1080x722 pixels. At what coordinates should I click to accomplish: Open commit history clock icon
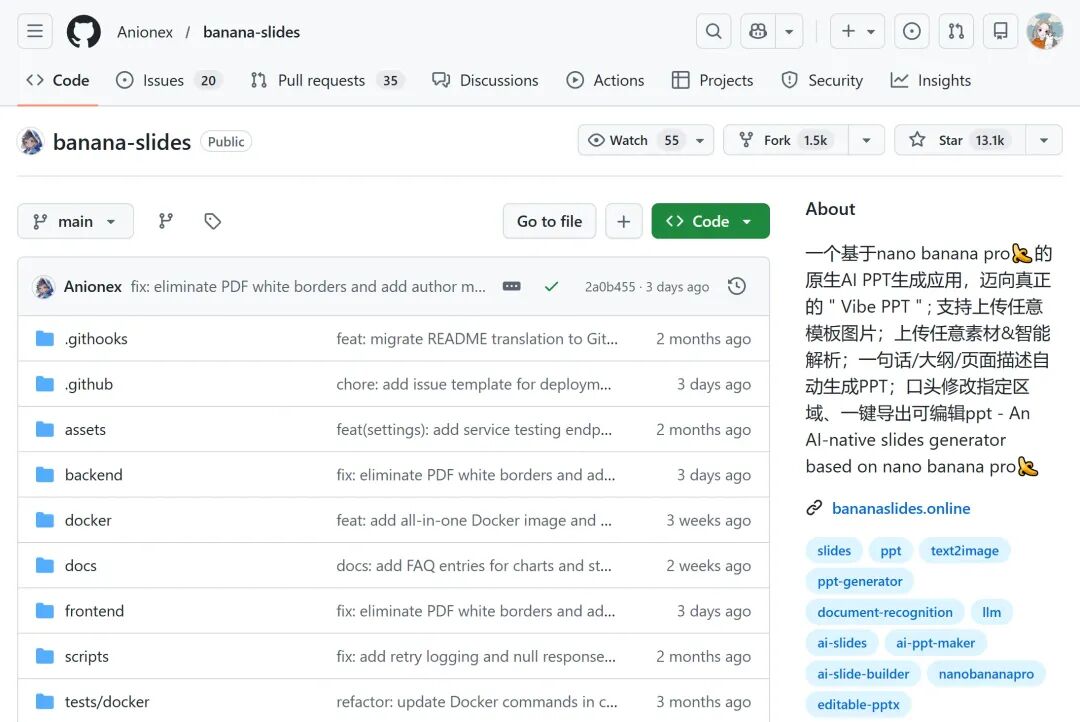pos(736,287)
